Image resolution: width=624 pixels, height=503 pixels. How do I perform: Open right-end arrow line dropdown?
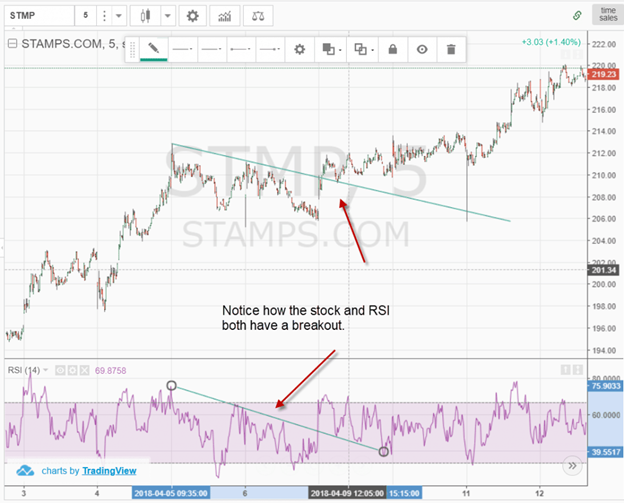click(270, 49)
